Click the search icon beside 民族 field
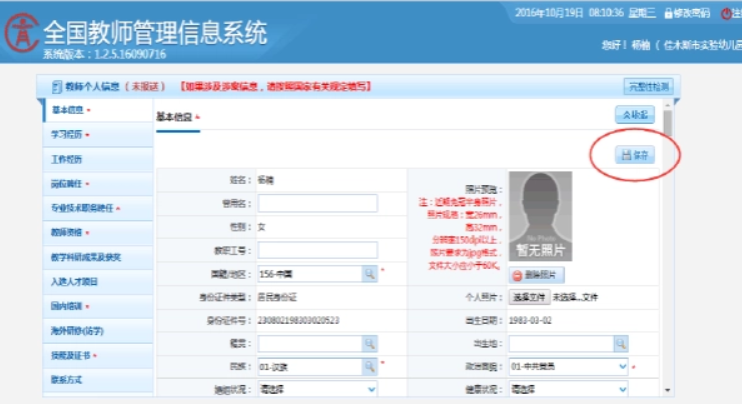Screen dimensions: 742x404 coord(368,366)
